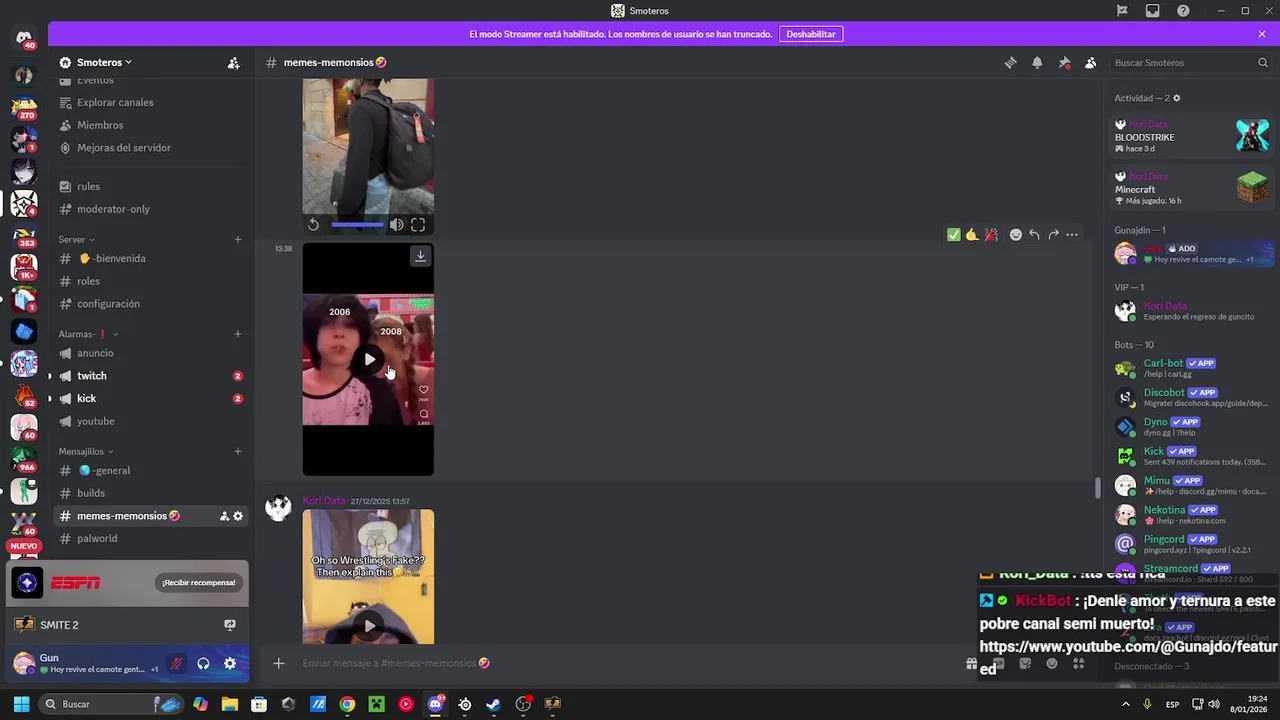Image resolution: width=1280 pixels, height=720 pixels.
Task: Edit memes-memonsios channel settings gear
Action: (238, 516)
